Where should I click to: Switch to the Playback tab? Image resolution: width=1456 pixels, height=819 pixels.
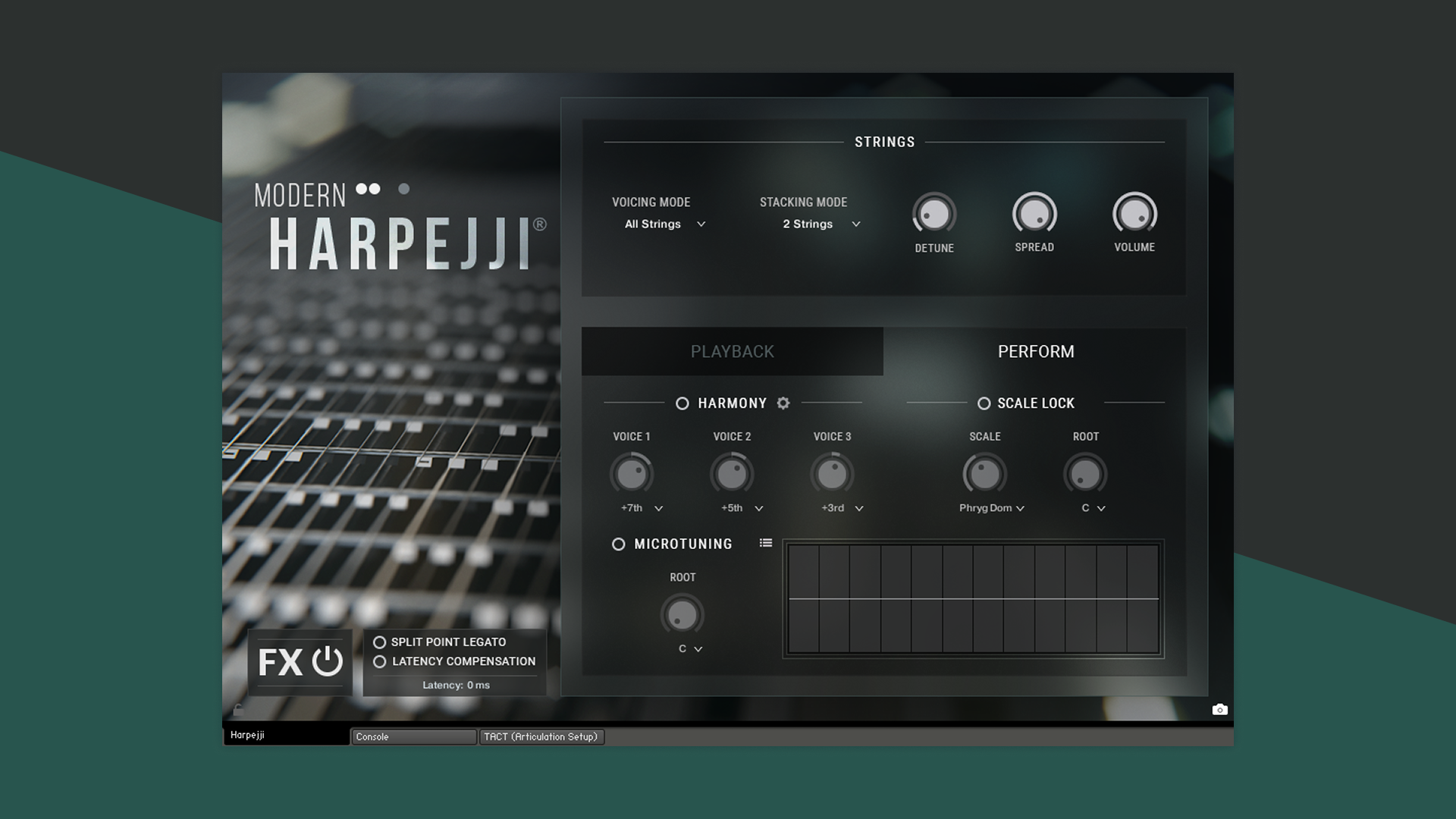tap(731, 351)
